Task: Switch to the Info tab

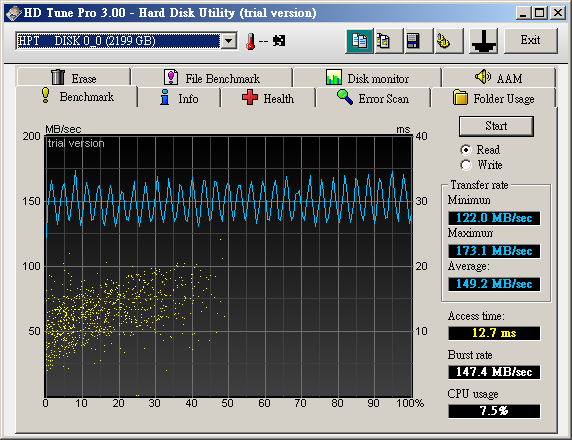Action: tap(179, 98)
